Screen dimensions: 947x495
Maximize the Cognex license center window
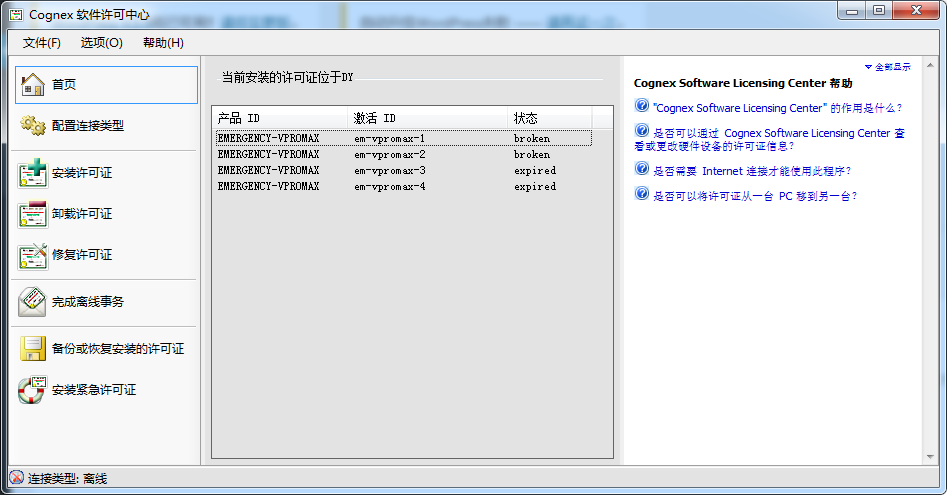coord(879,10)
